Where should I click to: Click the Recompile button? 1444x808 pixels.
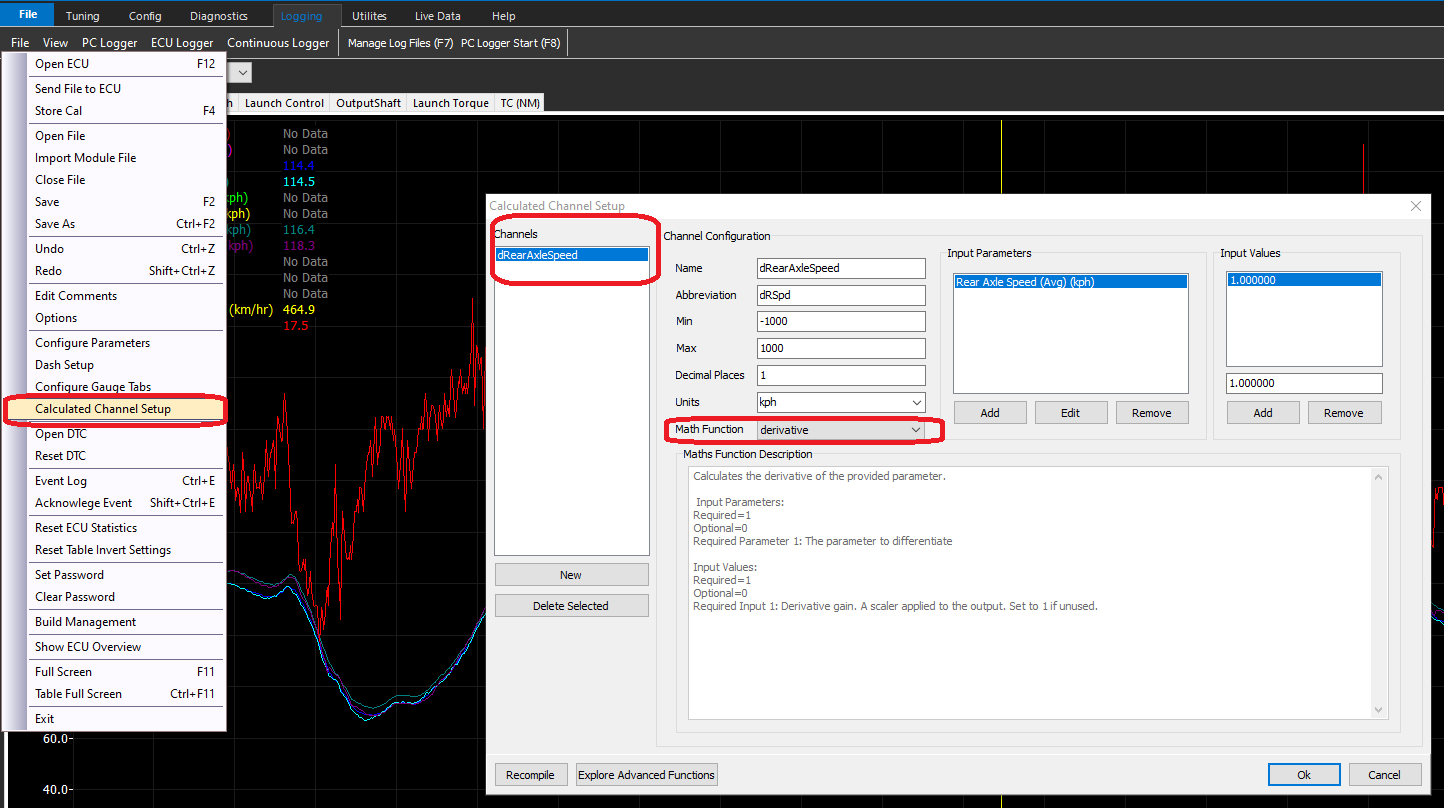(x=531, y=775)
